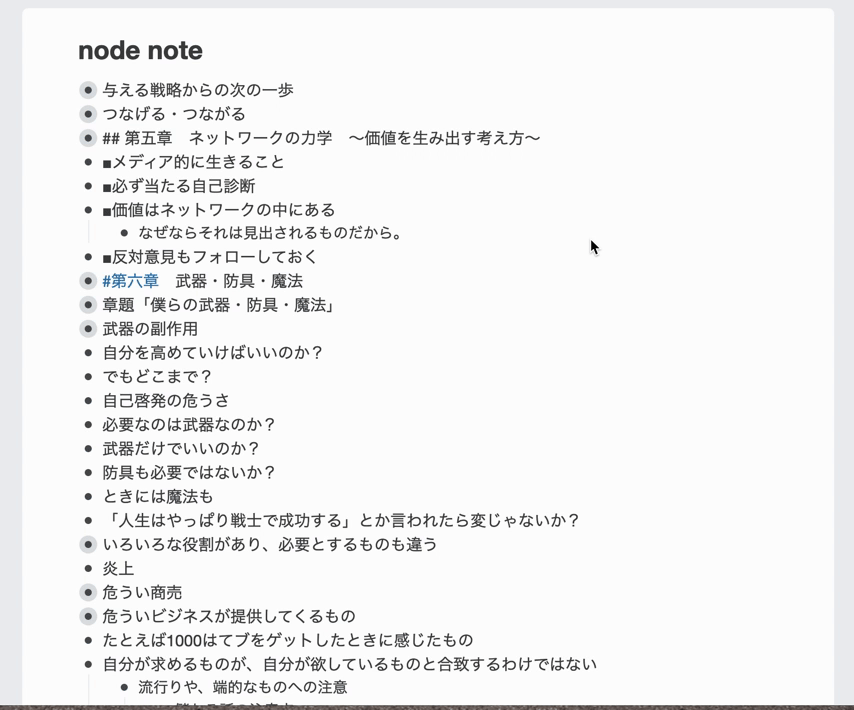Click text でもどこまで？
The width and height of the screenshot is (854, 710).
(157, 377)
